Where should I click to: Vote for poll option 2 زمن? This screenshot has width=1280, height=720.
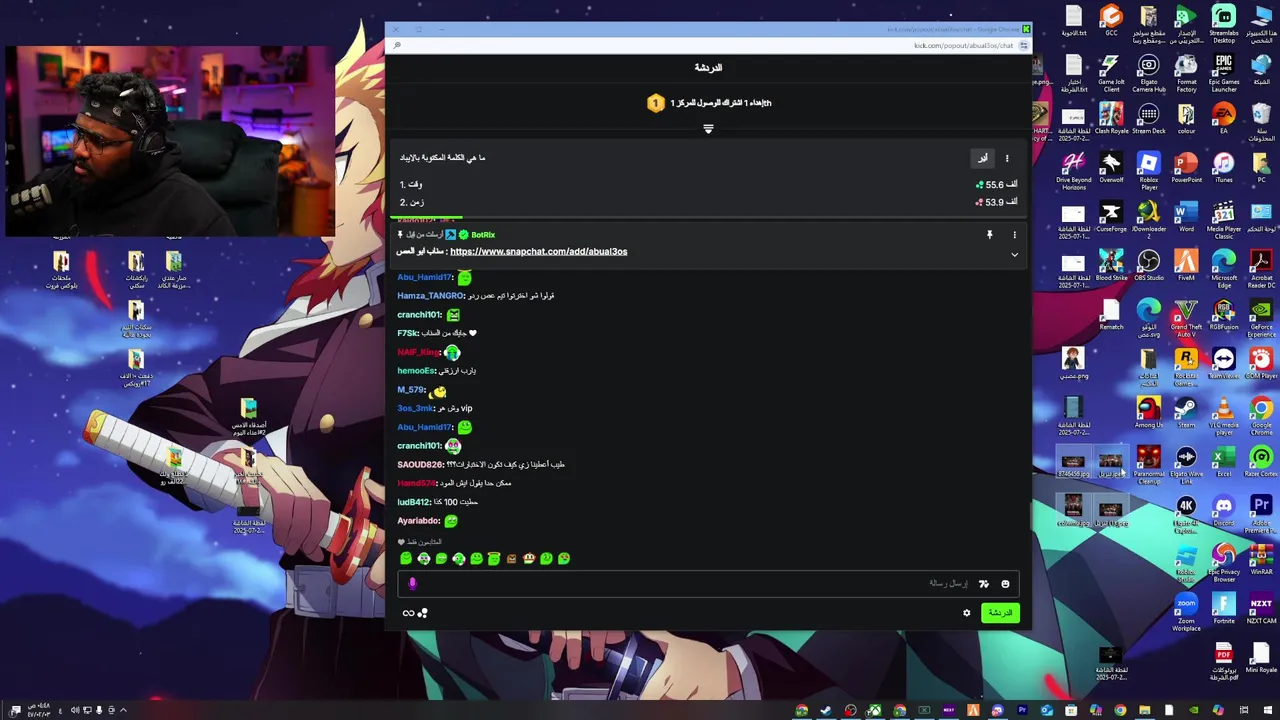(708, 202)
